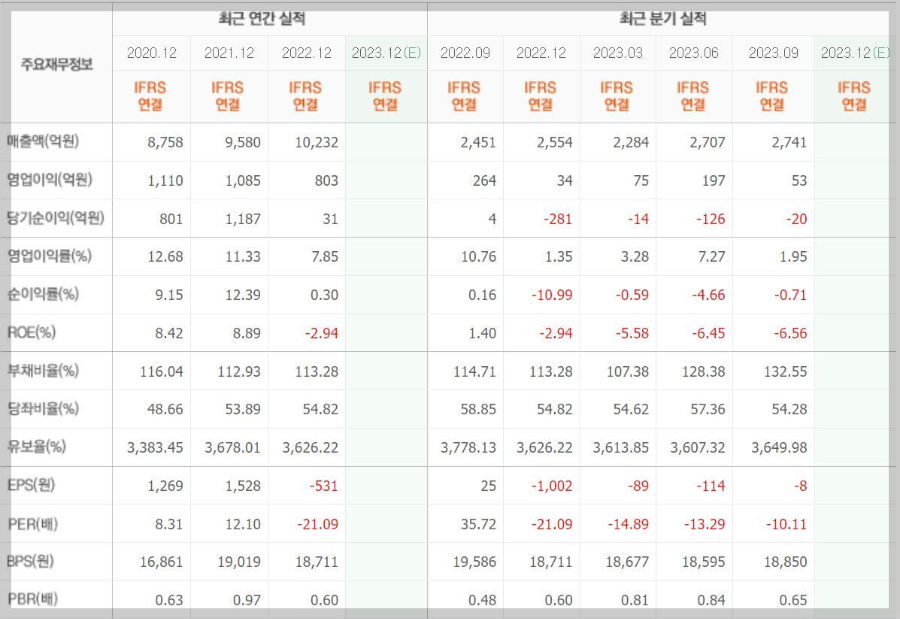Click the 유보율(%) row label
This screenshot has height=619, width=900.
(x=37, y=447)
